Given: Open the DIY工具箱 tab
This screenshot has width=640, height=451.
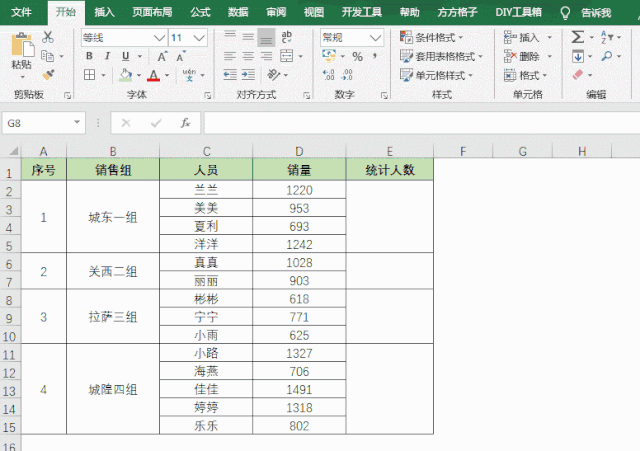Looking at the screenshot, I should point(518,12).
